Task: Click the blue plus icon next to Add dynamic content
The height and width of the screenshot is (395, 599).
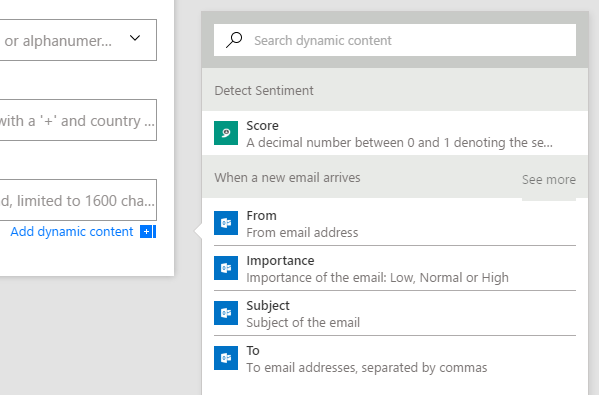Action: pos(148,231)
